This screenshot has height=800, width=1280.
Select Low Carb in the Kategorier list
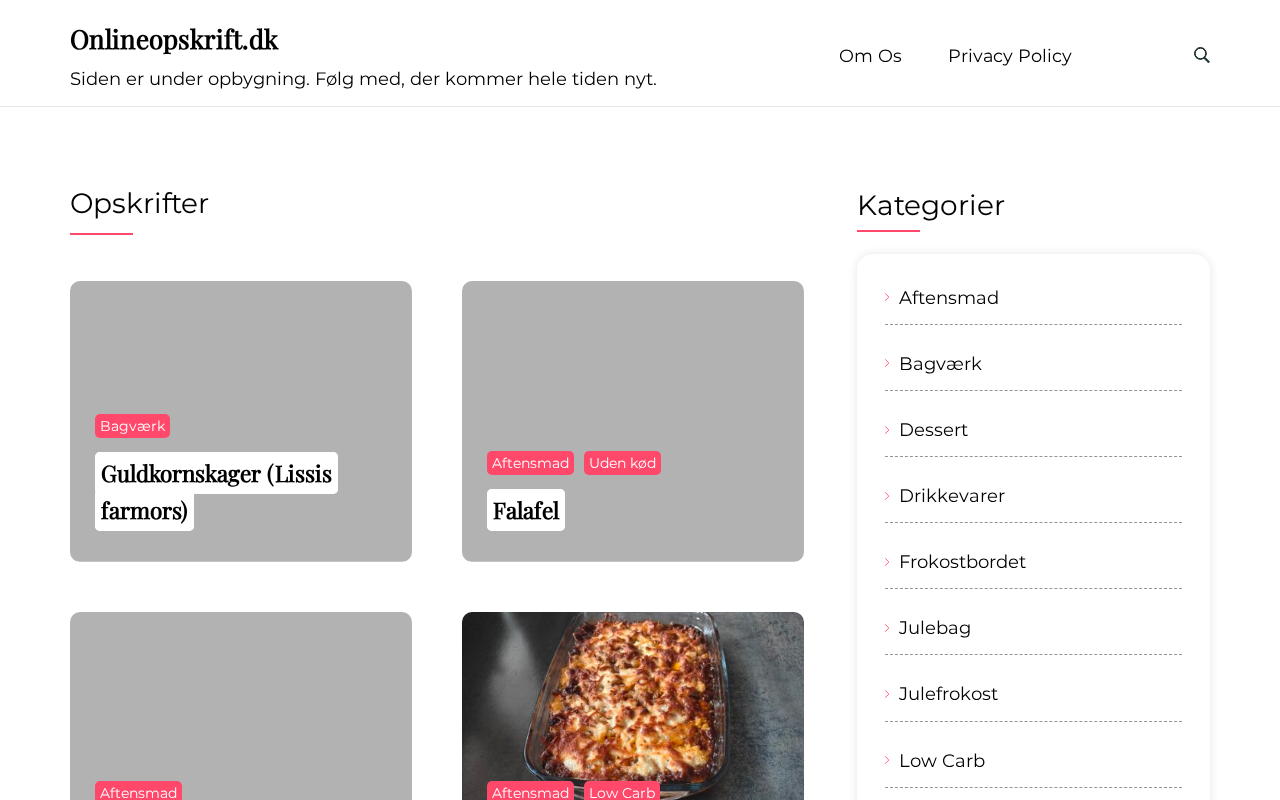(941, 761)
